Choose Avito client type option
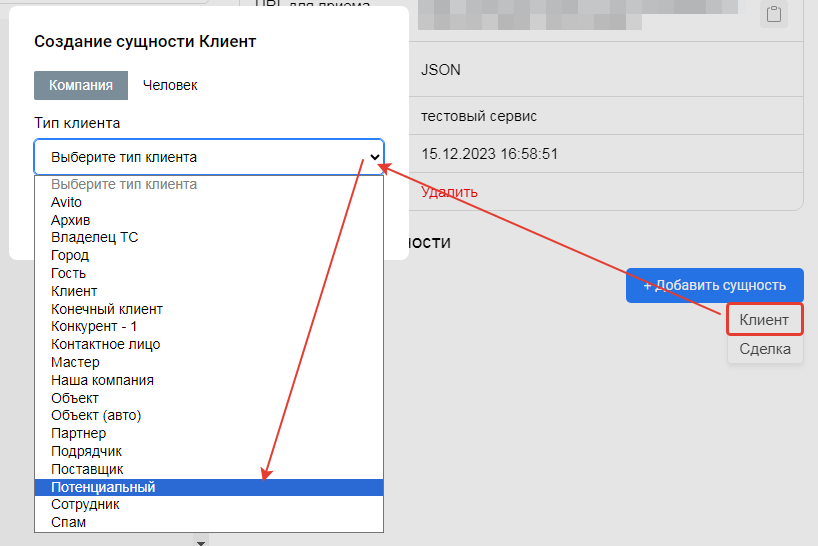The image size is (818, 546). [67, 202]
